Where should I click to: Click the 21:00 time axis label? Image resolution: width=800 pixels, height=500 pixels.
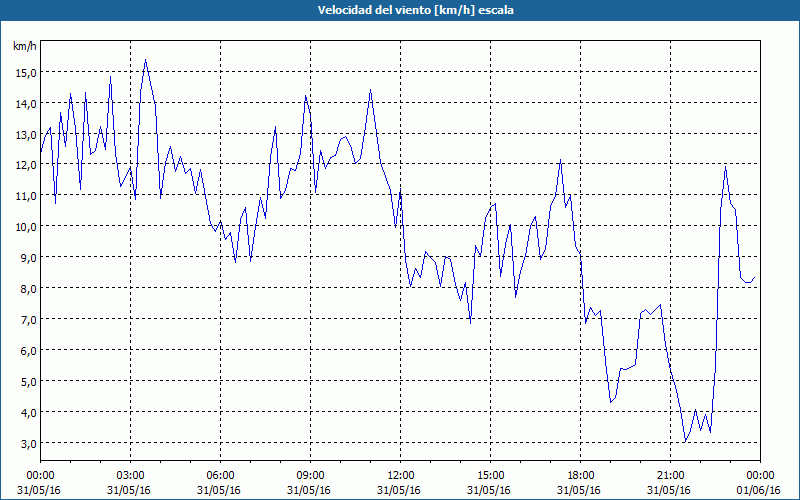click(670, 476)
